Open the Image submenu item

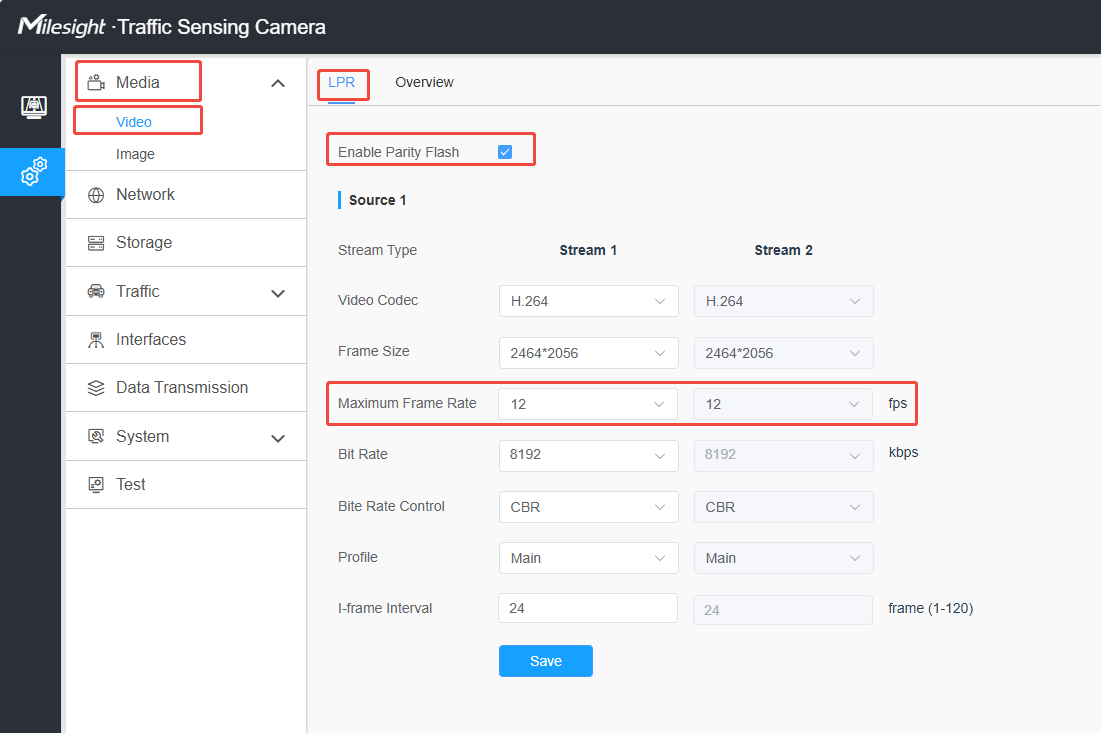tap(136, 154)
